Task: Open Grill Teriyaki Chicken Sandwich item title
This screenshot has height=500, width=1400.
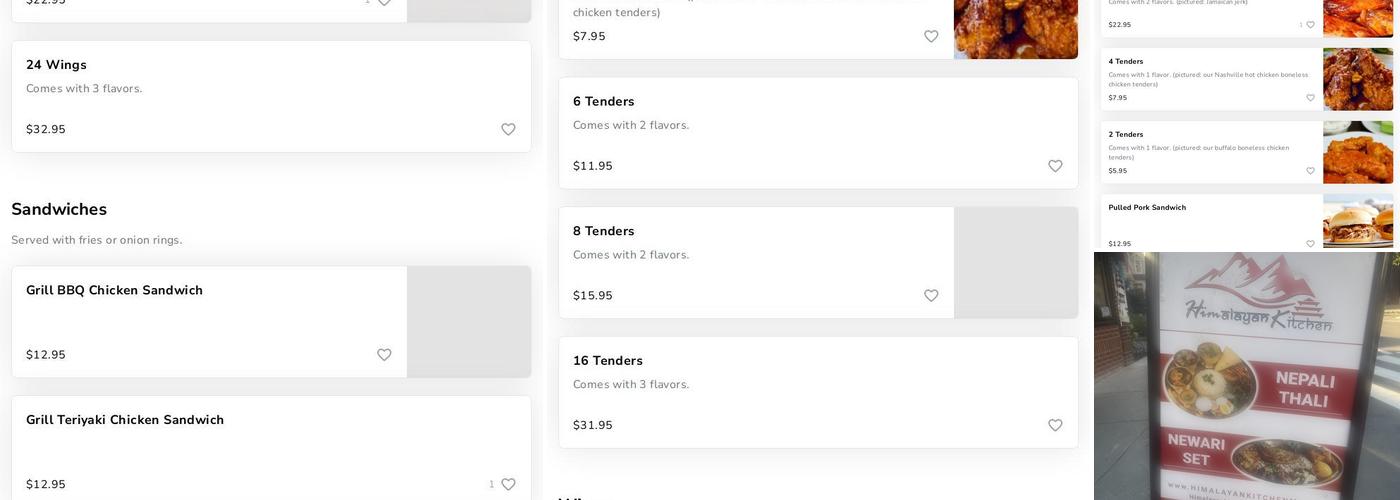Action: click(125, 421)
